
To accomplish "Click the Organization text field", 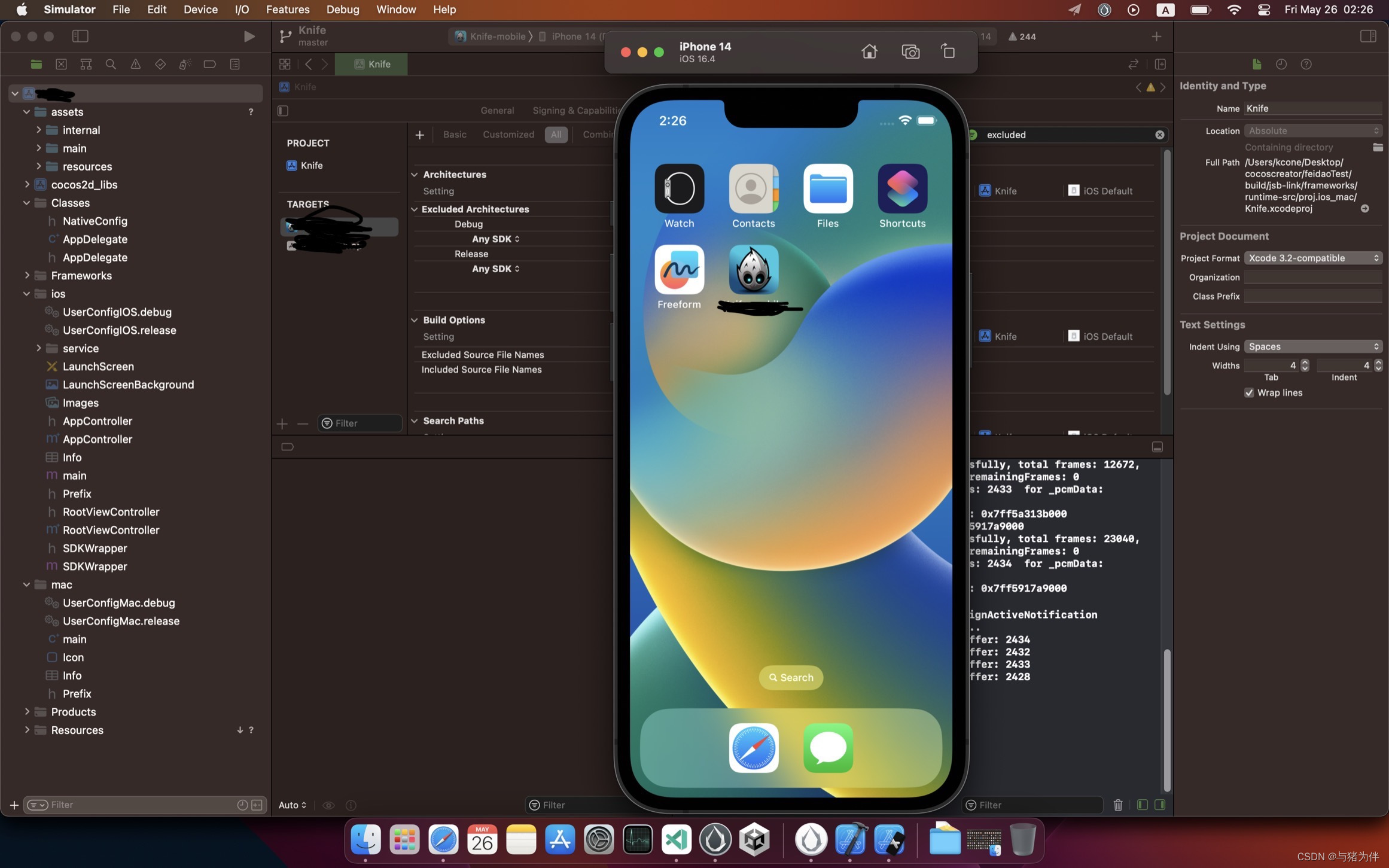I will (x=1313, y=278).
